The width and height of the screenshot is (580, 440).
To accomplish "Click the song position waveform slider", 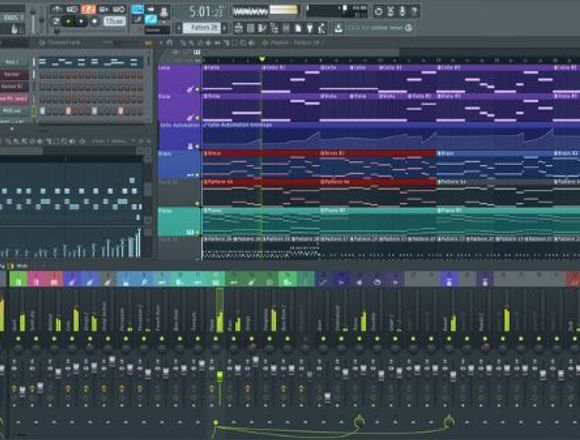I will pos(250,11).
